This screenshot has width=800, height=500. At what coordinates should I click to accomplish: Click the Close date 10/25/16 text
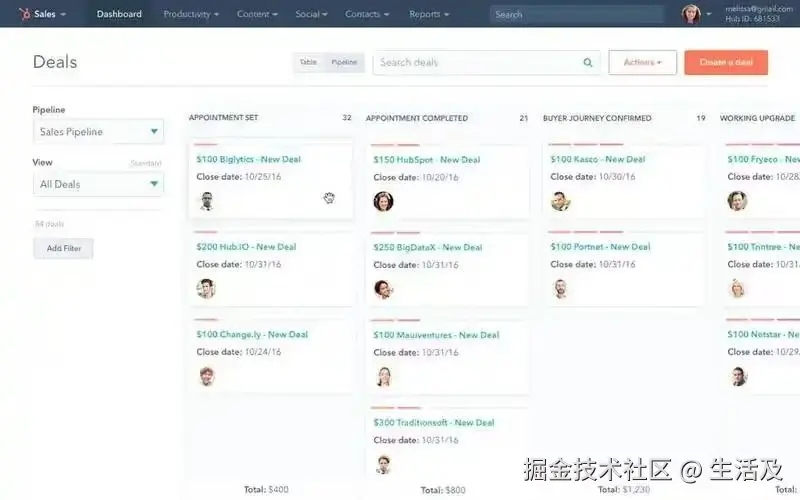coord(238,177)
